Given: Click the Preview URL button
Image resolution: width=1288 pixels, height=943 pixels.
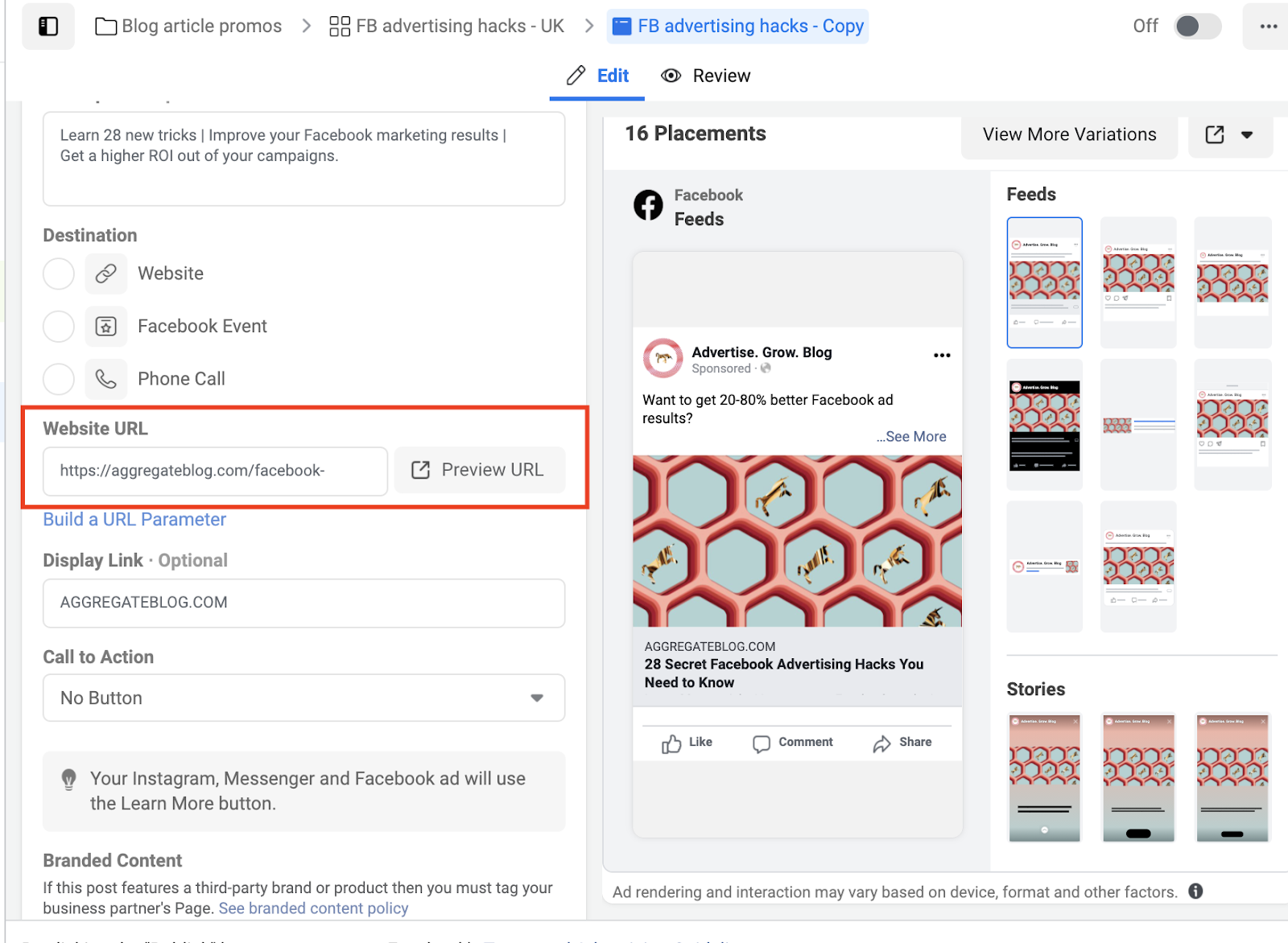Looking at the screenshot, I should point(479,470).
